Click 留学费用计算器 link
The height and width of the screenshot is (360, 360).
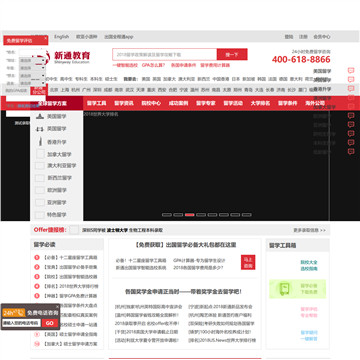215,65
